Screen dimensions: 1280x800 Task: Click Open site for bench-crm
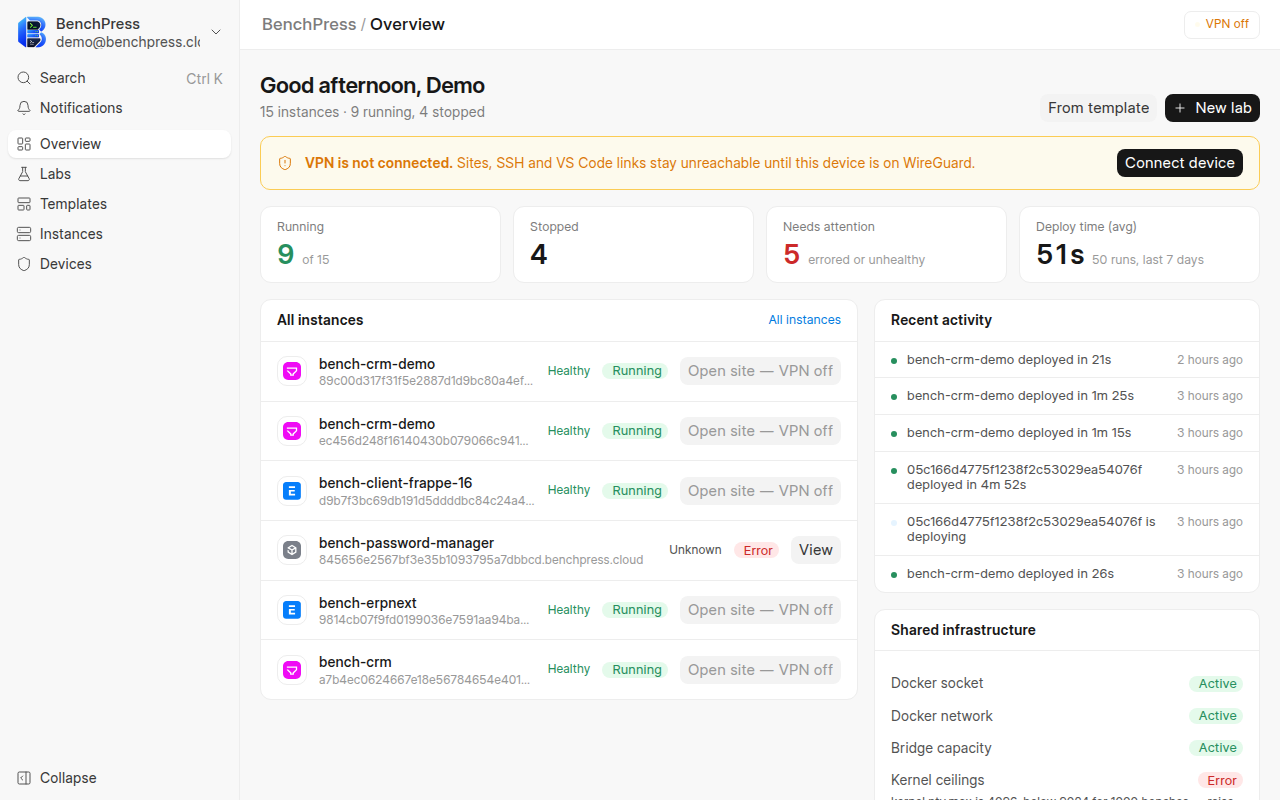pos(760,670)
